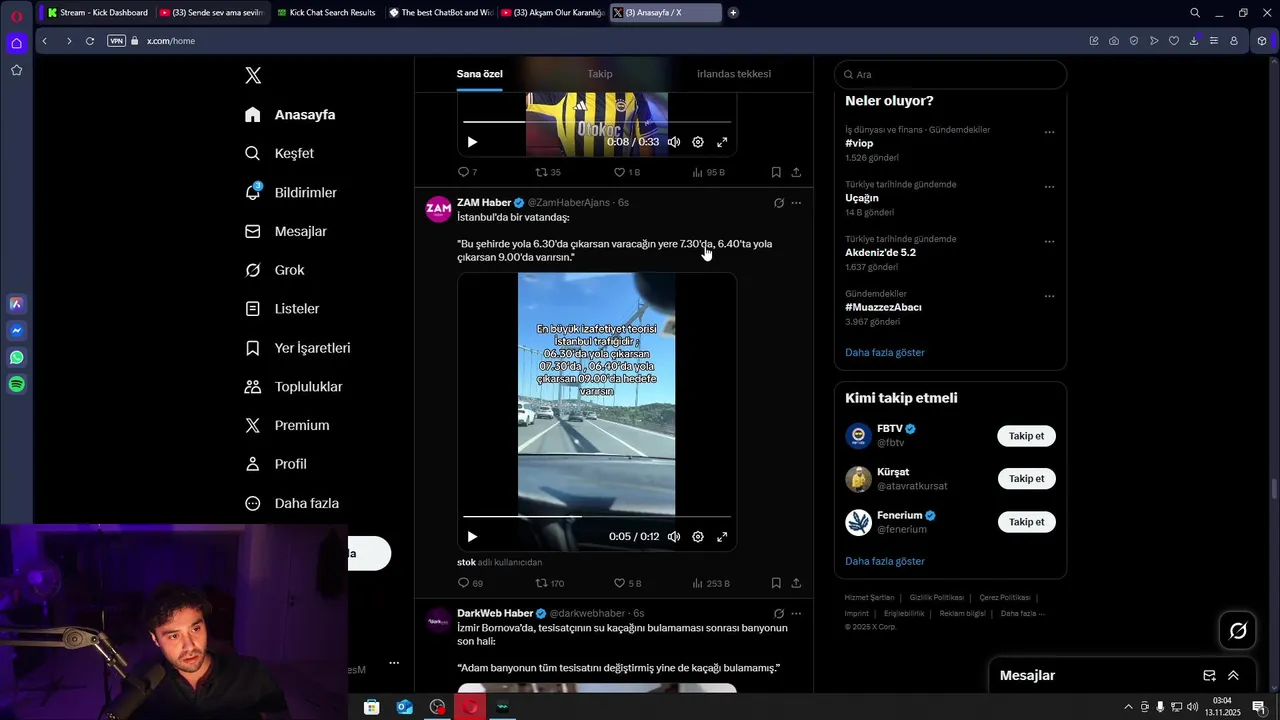The height and width of the screenshot is (720, 1280).
Task: Open #MuazzezAbacı trend options
Action: click(1049, 297)
